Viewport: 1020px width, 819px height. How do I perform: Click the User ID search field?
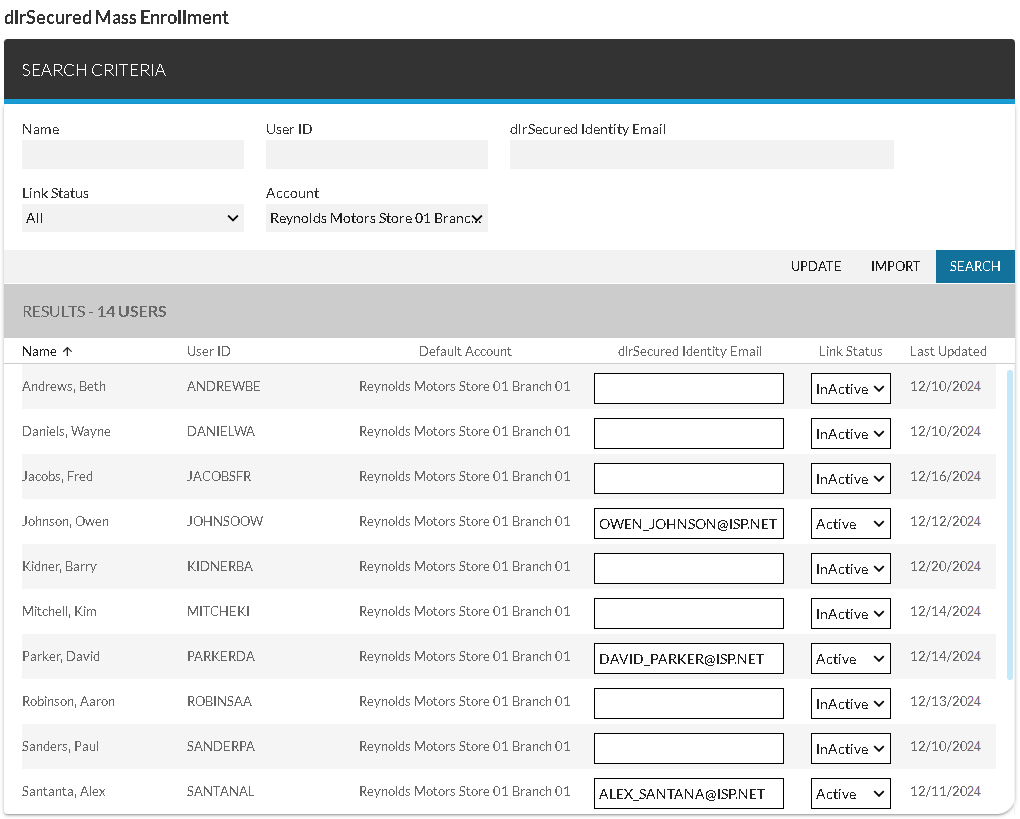click(377, 155)
